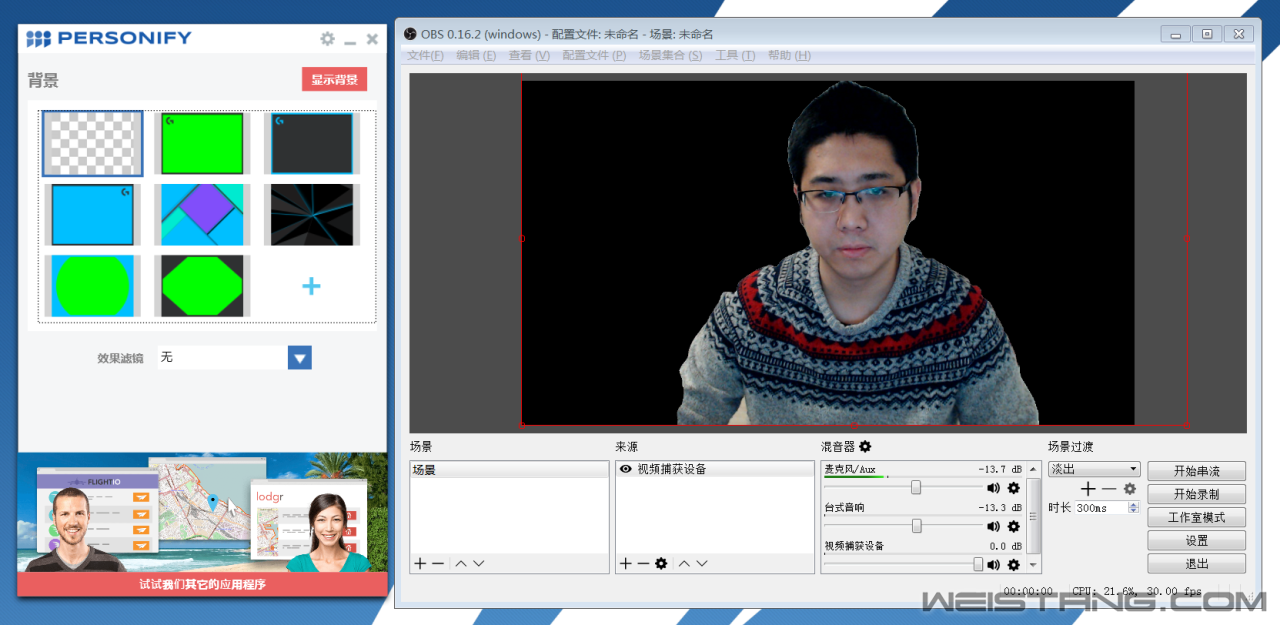Select the 场景 item in scenes list
The width and height of the screenshot is (1280, 625).
(x=509, y=469)
